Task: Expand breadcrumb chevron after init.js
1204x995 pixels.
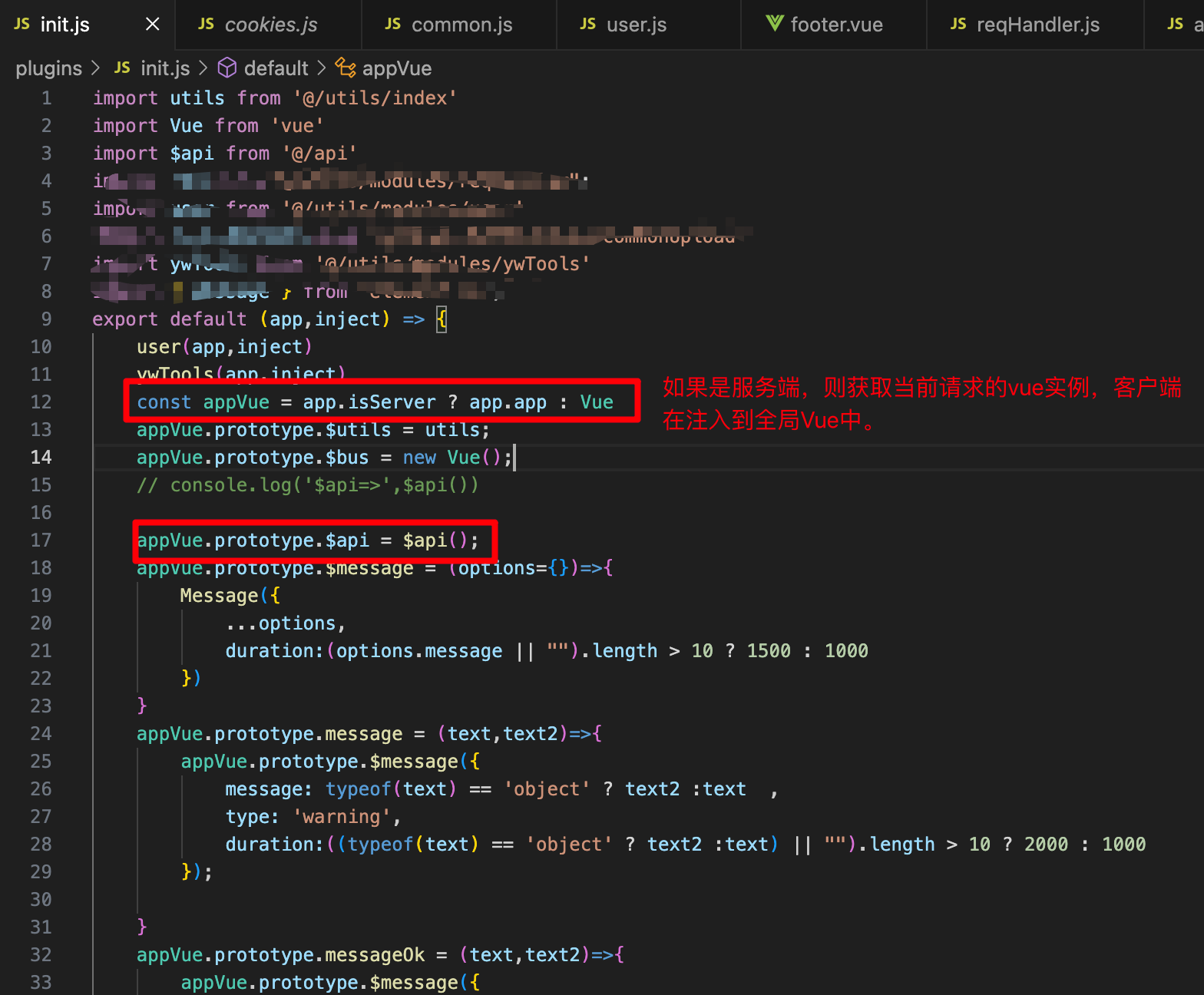Action: point(203,68)
